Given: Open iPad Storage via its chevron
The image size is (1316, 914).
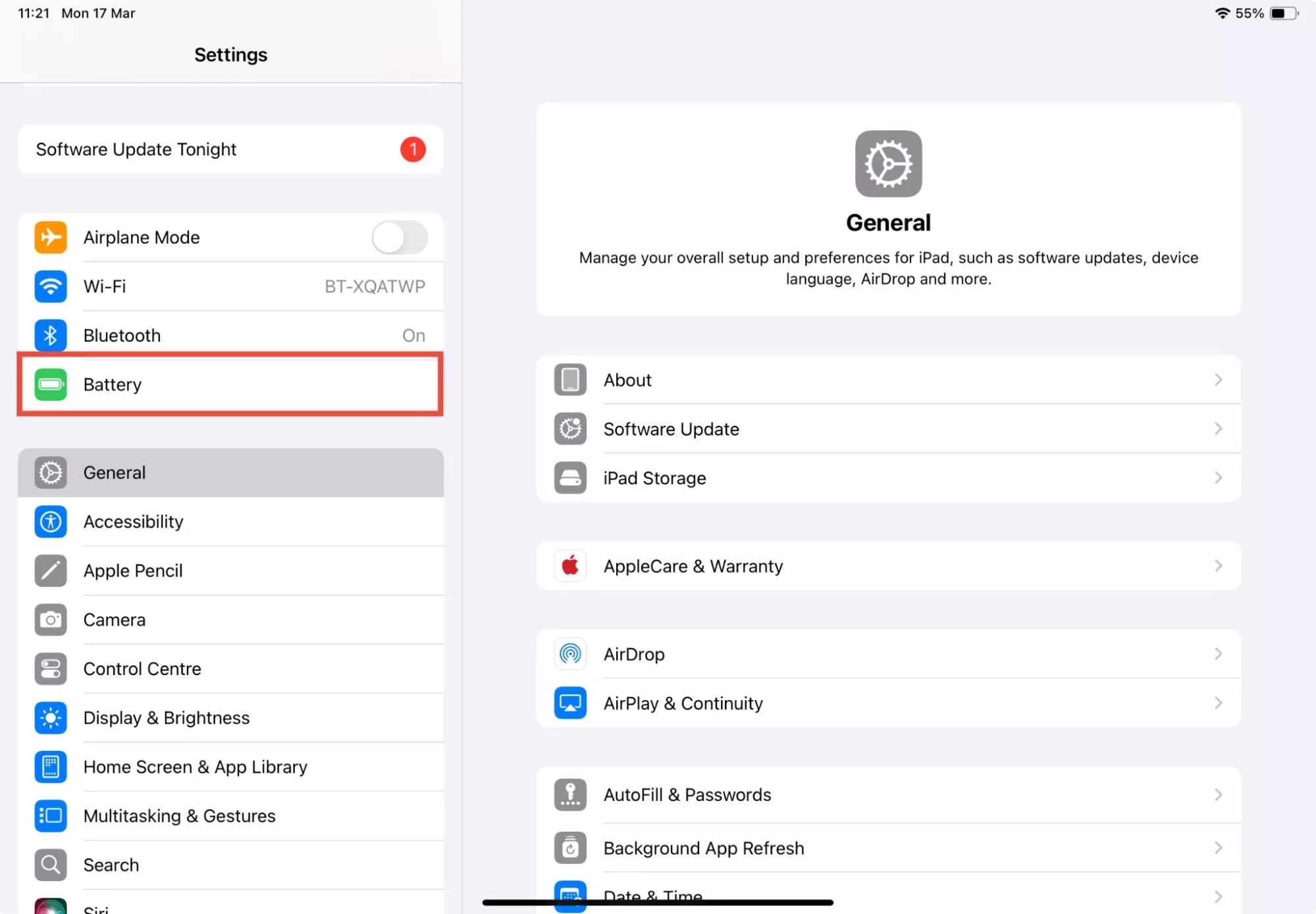Looking at the screenshot, I should (1218, 478).
